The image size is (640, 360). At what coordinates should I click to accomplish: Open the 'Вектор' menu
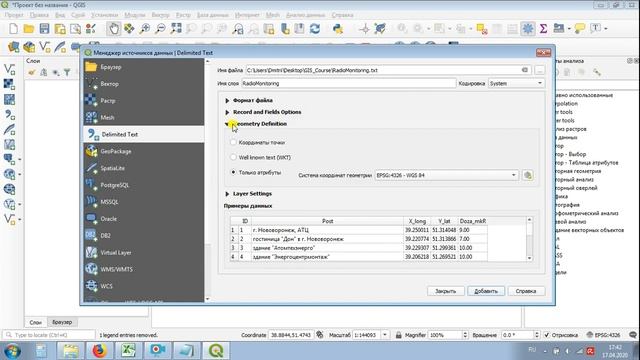(x=160, y=15)
